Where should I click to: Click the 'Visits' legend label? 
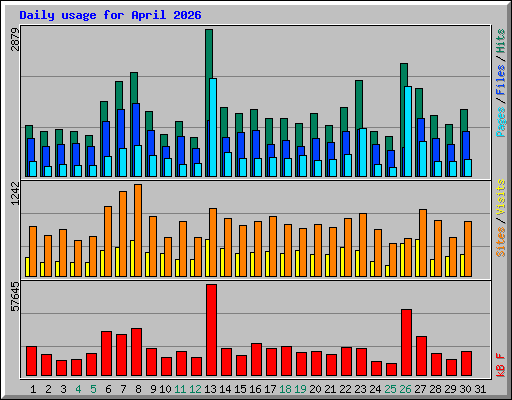coord(501,197)
